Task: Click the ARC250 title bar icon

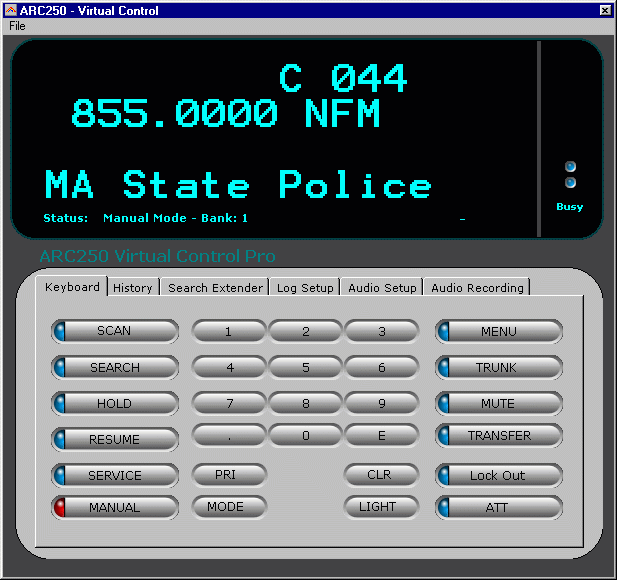Action: tap(11, 10)
